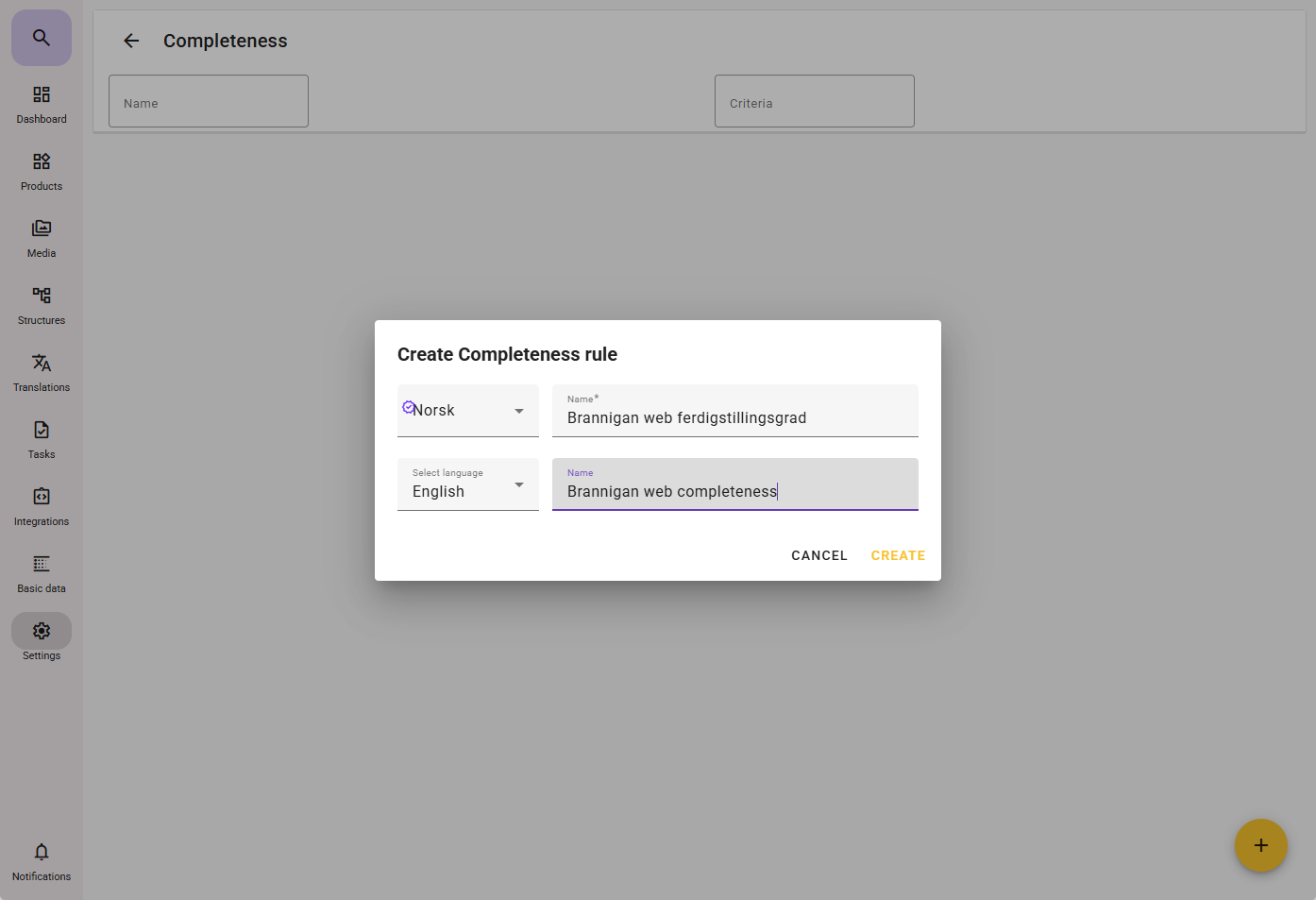Click the yellow add floating button
The width and height of the screenshot is (1316, 900).
coord(1260,845)
